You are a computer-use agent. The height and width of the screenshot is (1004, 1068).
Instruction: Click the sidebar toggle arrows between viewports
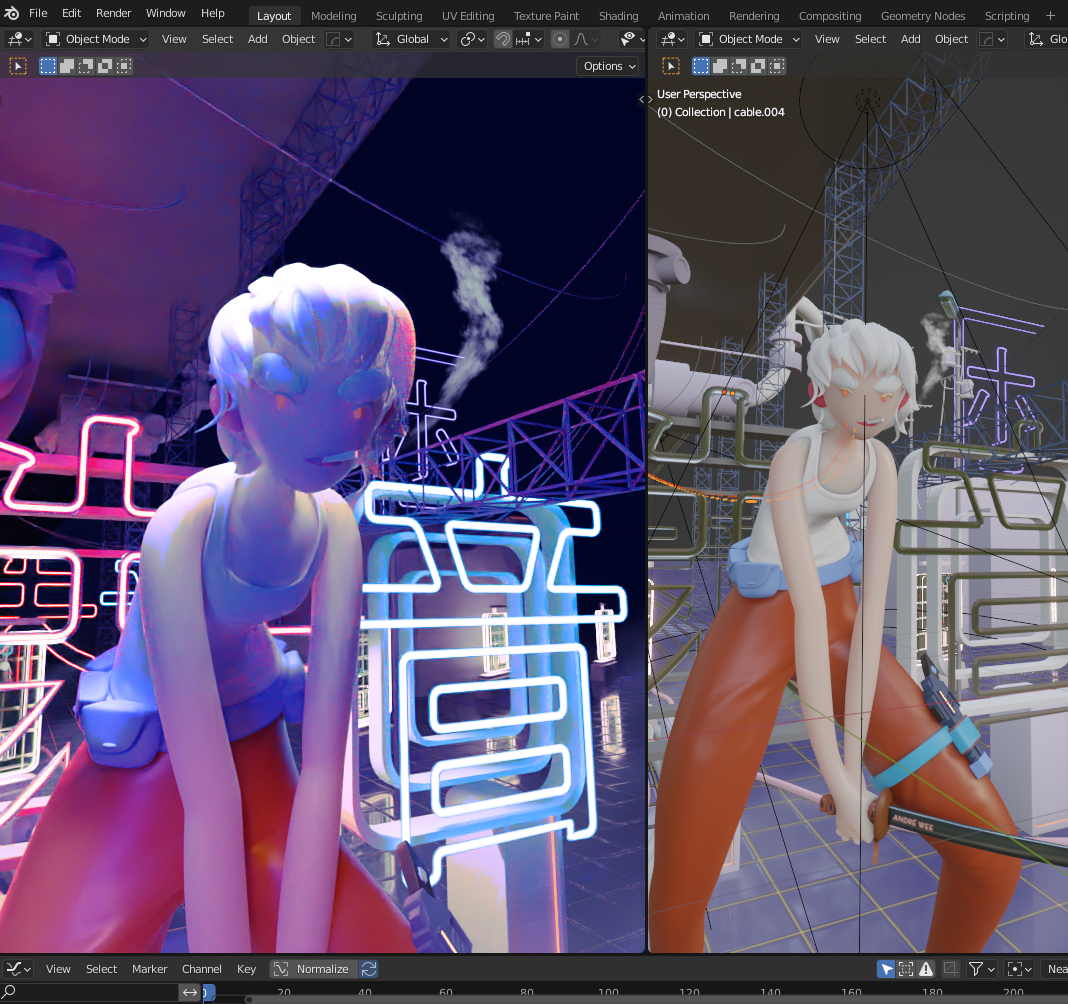(x=646, y=99)
